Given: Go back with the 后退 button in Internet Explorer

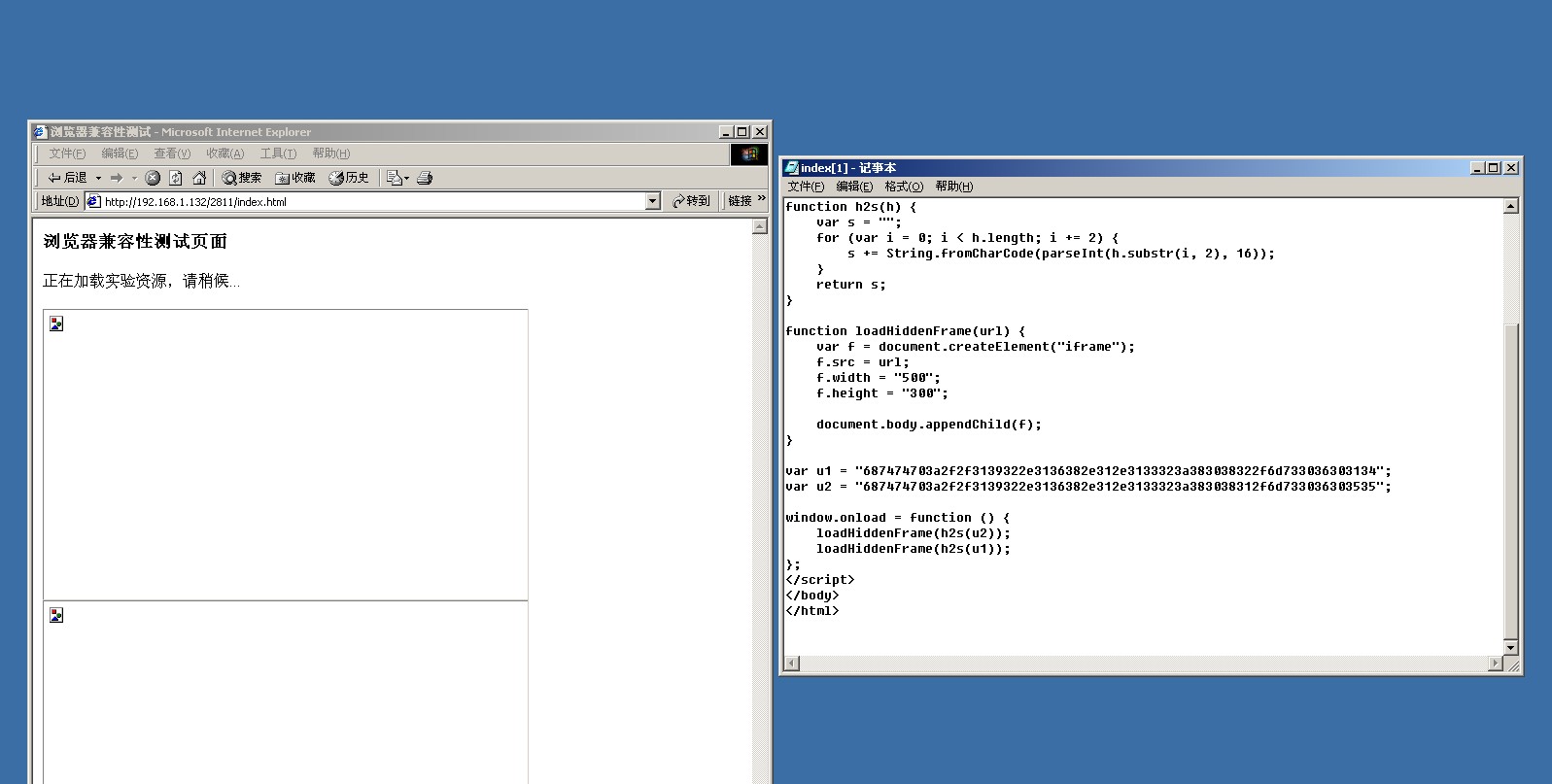Looking at the screenshot, I should coord(67,178).
